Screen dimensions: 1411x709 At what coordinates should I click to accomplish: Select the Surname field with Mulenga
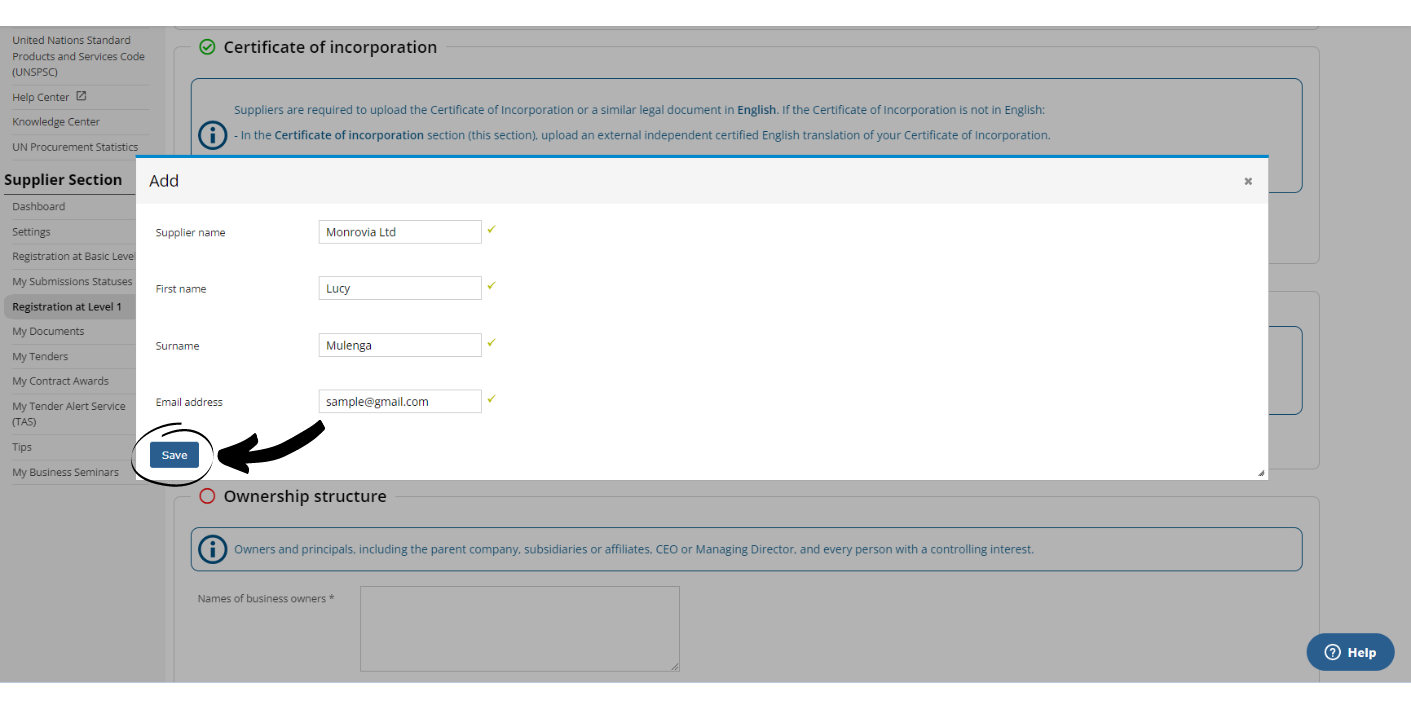(400, 345)
